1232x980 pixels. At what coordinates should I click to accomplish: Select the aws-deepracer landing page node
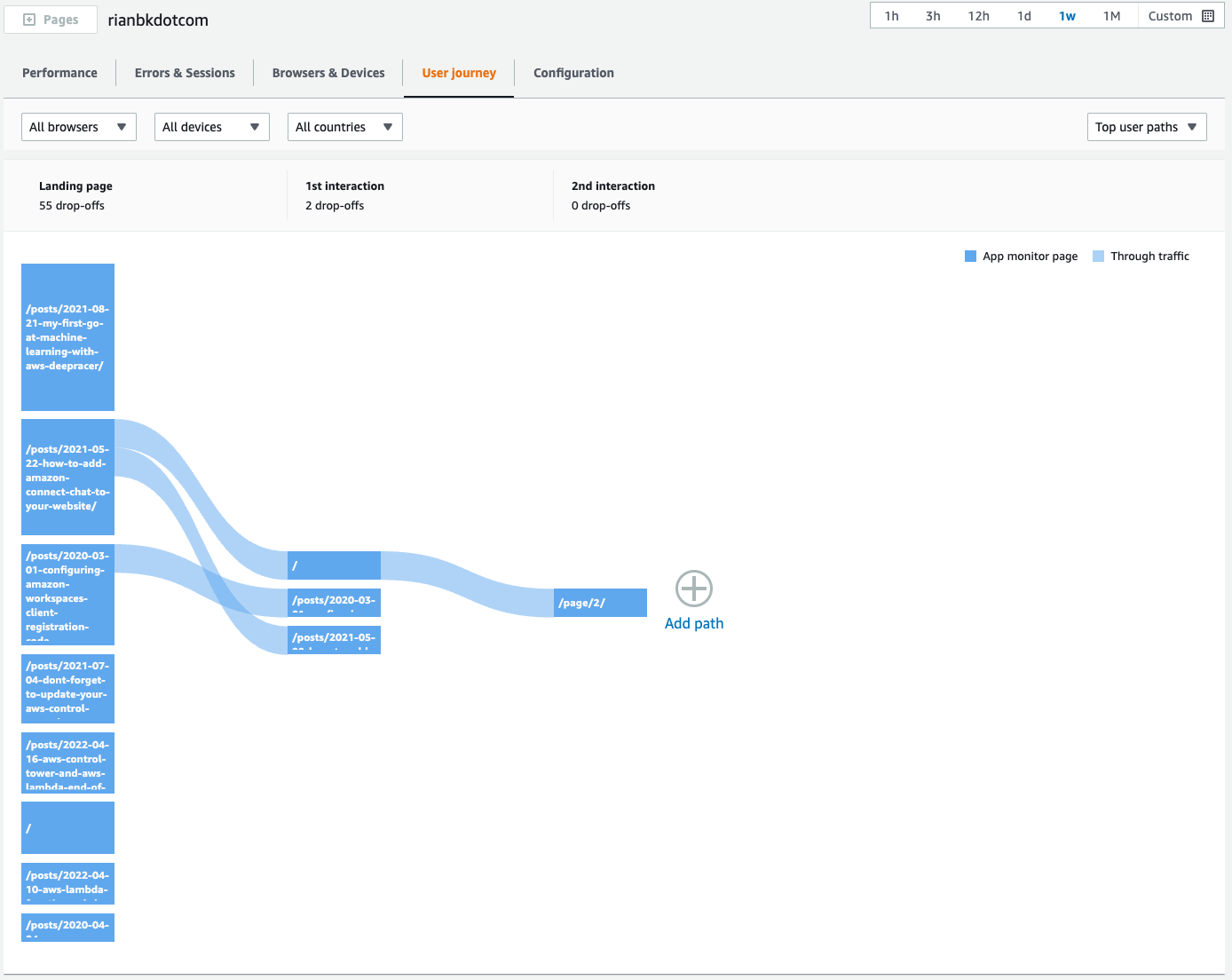pos(67,337)
